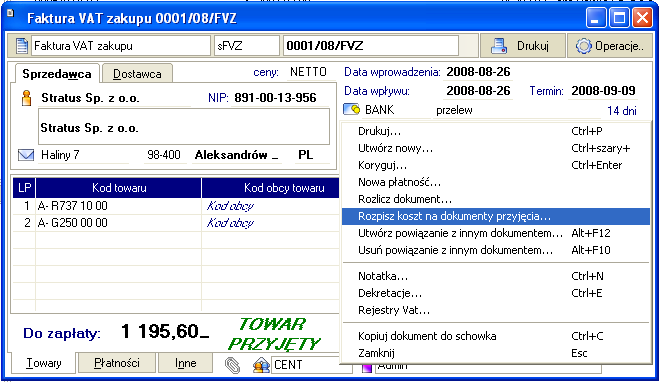Click the NIP value 891-00-13-956
659x382 pixels.
coord(275,98)
